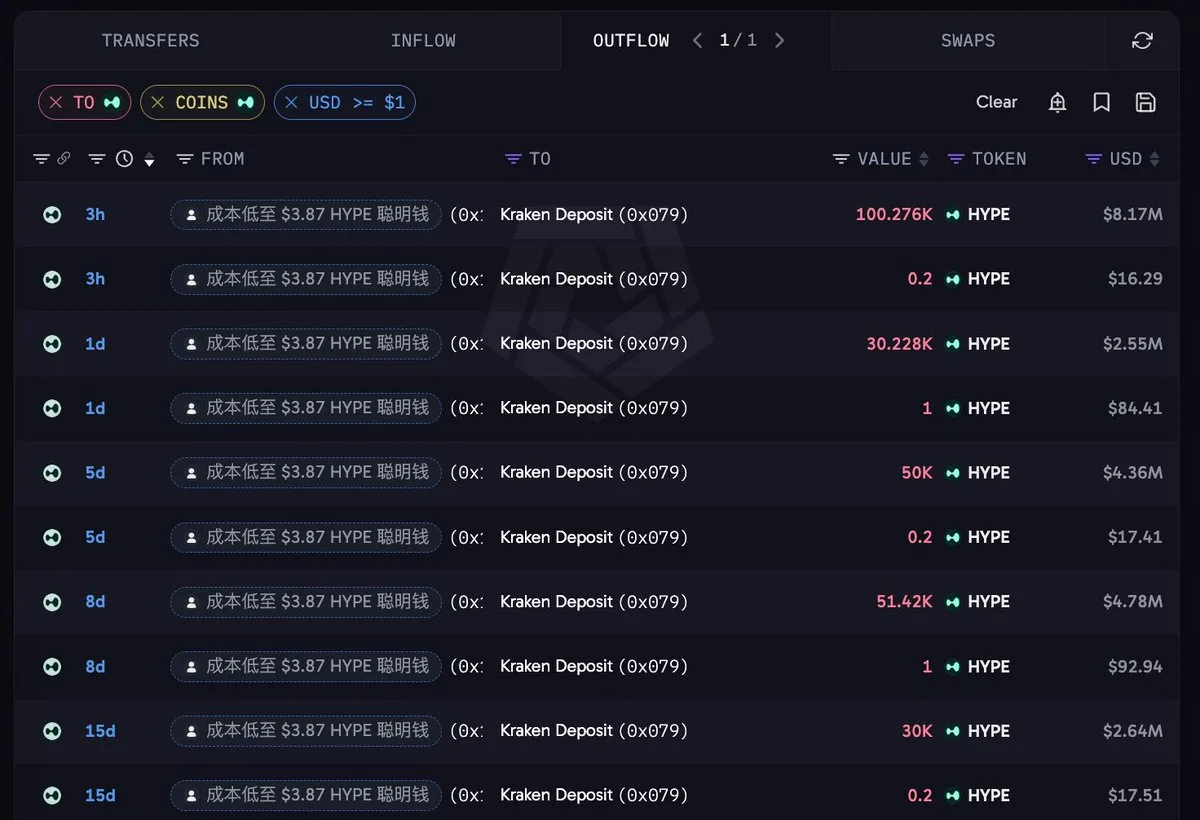The image size is (1200, 820).
Task: Open the chain icon in the $92.94 row
Action: pos(52,666)
